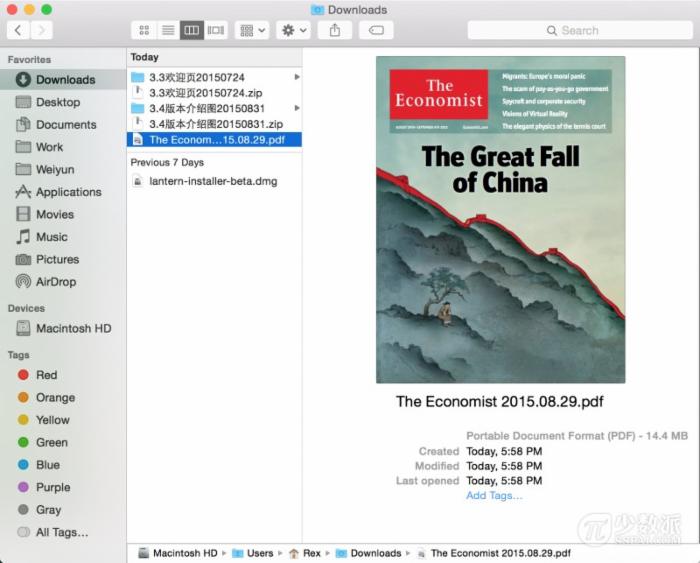Image resolution: width=700 pixels, height=563 pixels.
Task: Switch to list view
Action: [168, 30]
